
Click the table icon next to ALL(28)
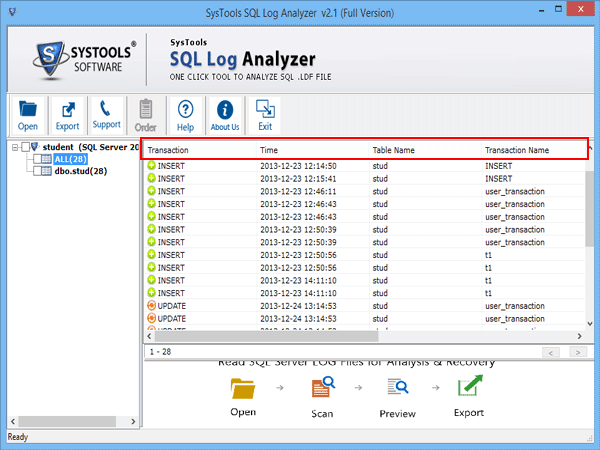[x=46, y=159]
